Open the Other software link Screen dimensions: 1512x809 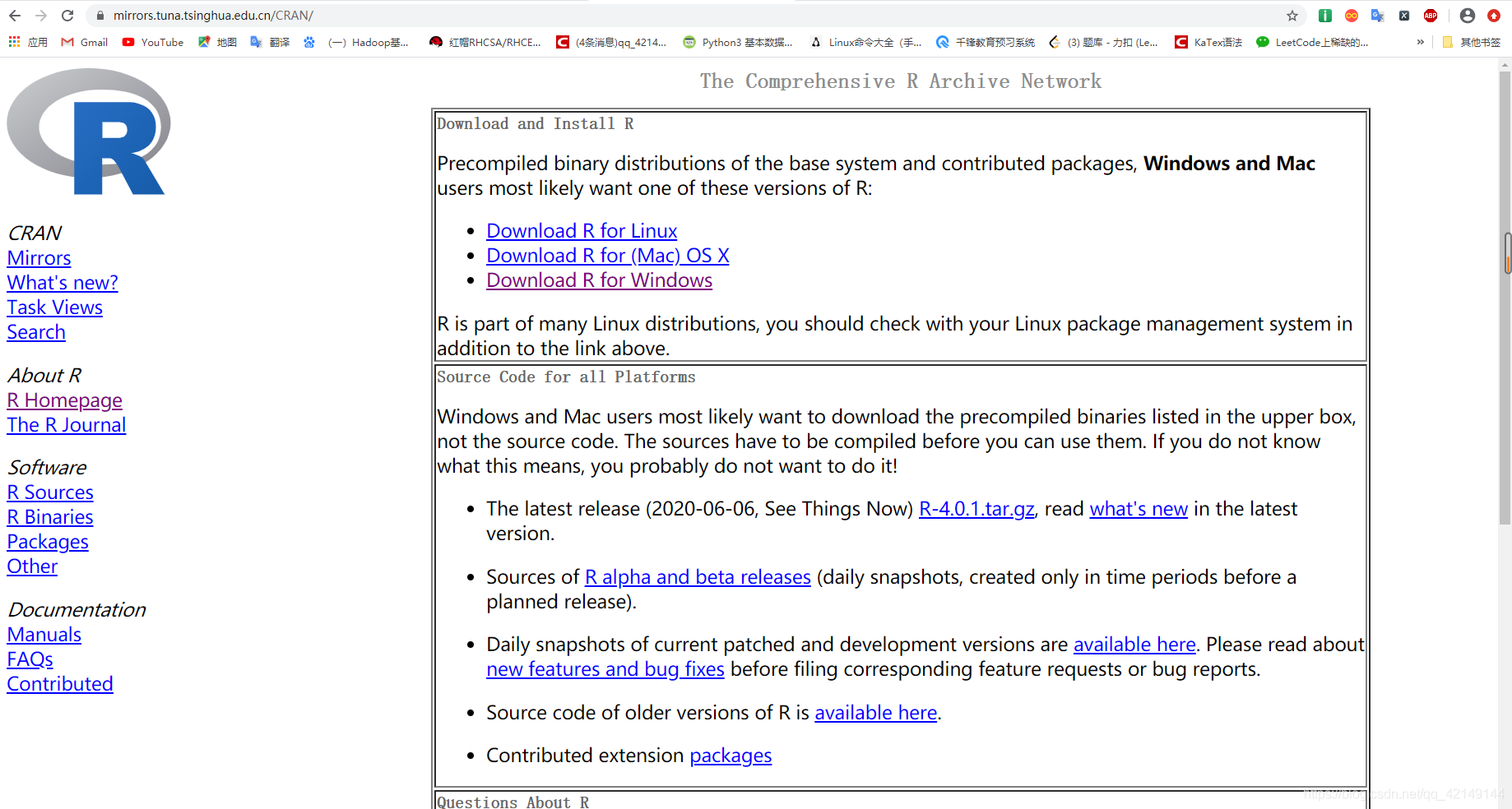pyautogui.click(x=32, y=566)
